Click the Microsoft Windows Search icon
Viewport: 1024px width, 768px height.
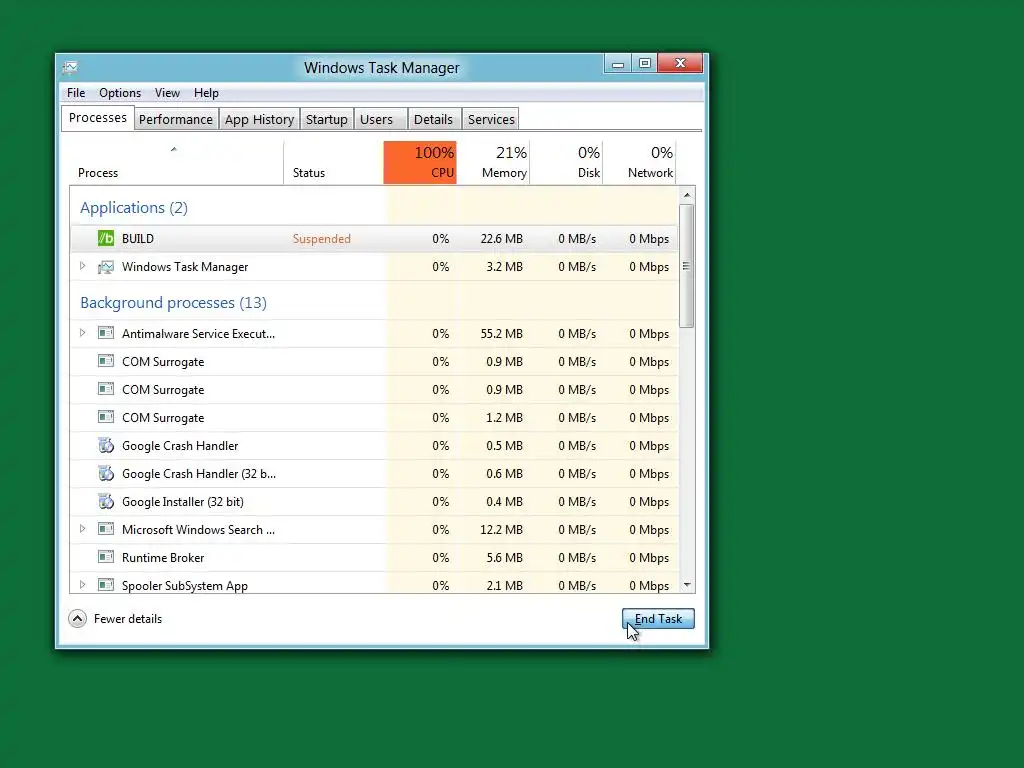(x=106, y=530)
